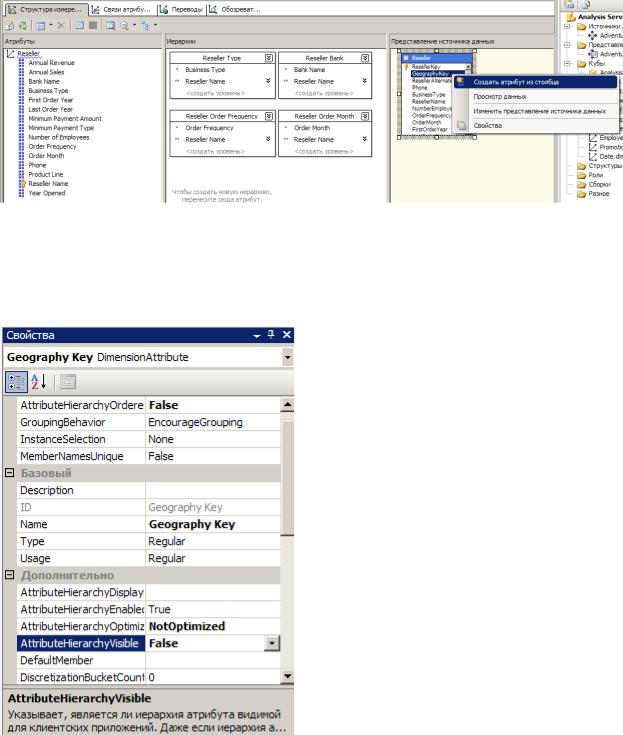The height and width of the screenshot is (735, 623).
Task: Open Geography Key object selector dropdown
Action: coord(287,358)
